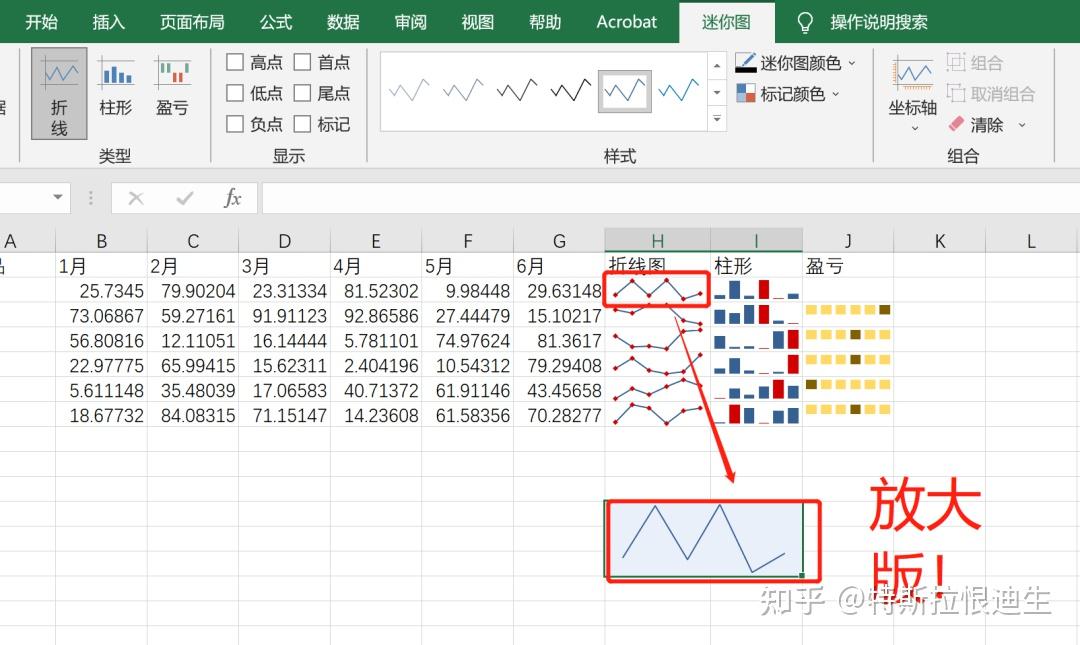The image size is (1080, 645).
Task: Click the 1月 header cell
Action: coord(101,265)
